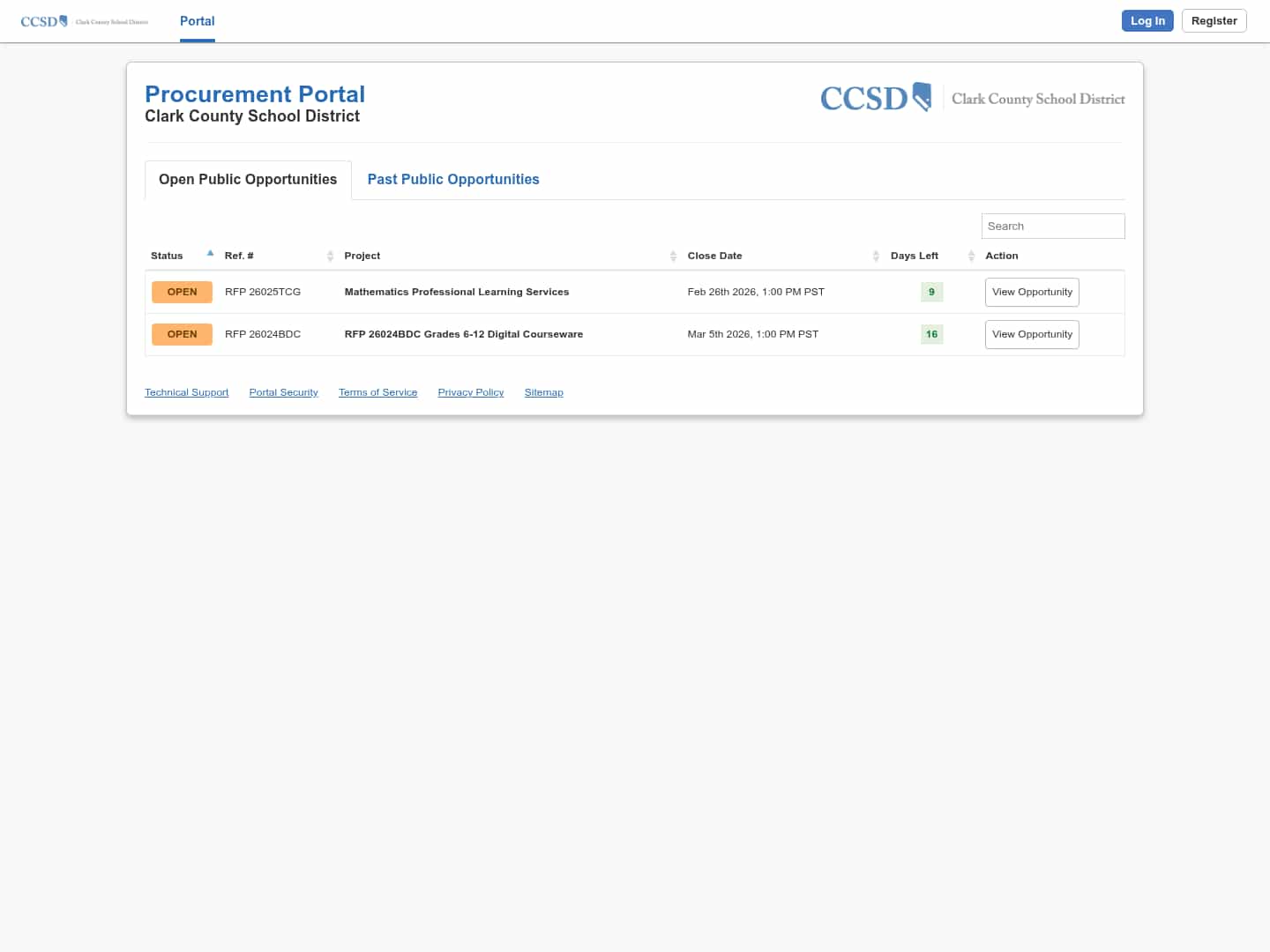Viewport: 1270px width, 952px height.
Task: Click the OPEN badge on RFP 26024BDC row
Action: (x=182, y=334)
